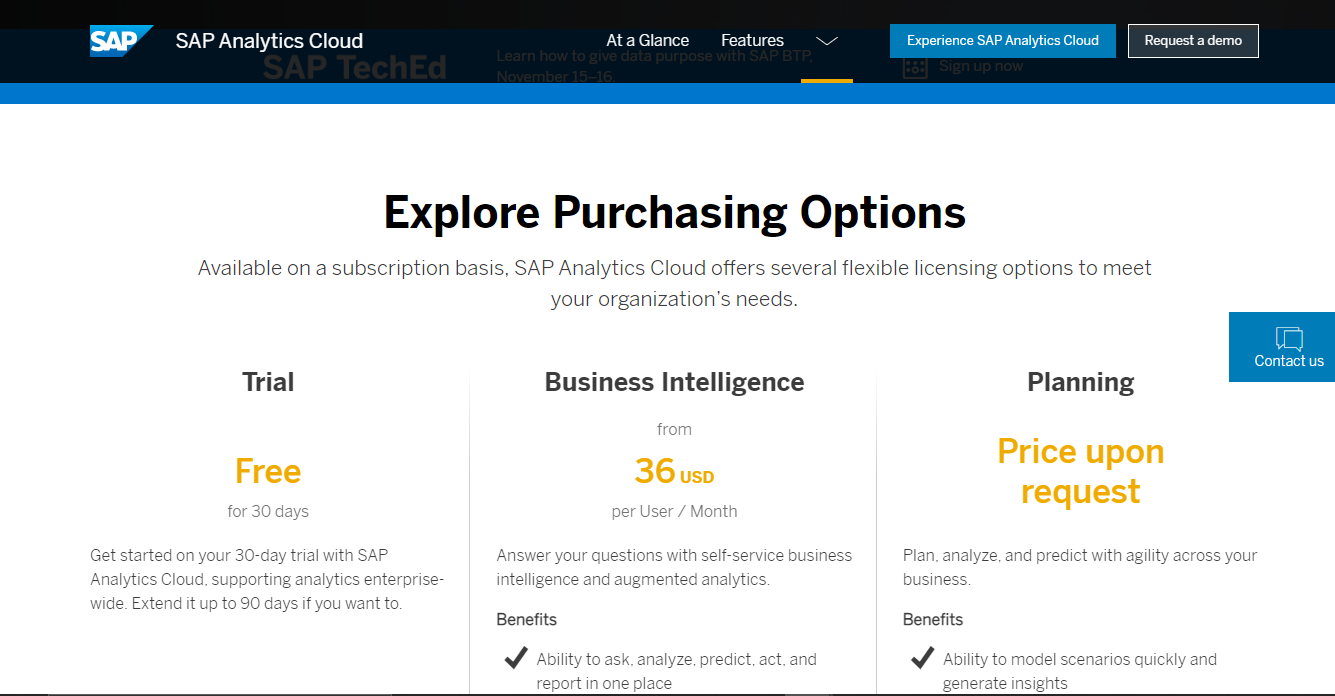
Task: Click the SAP TechEd banner title
Action: 354,68
